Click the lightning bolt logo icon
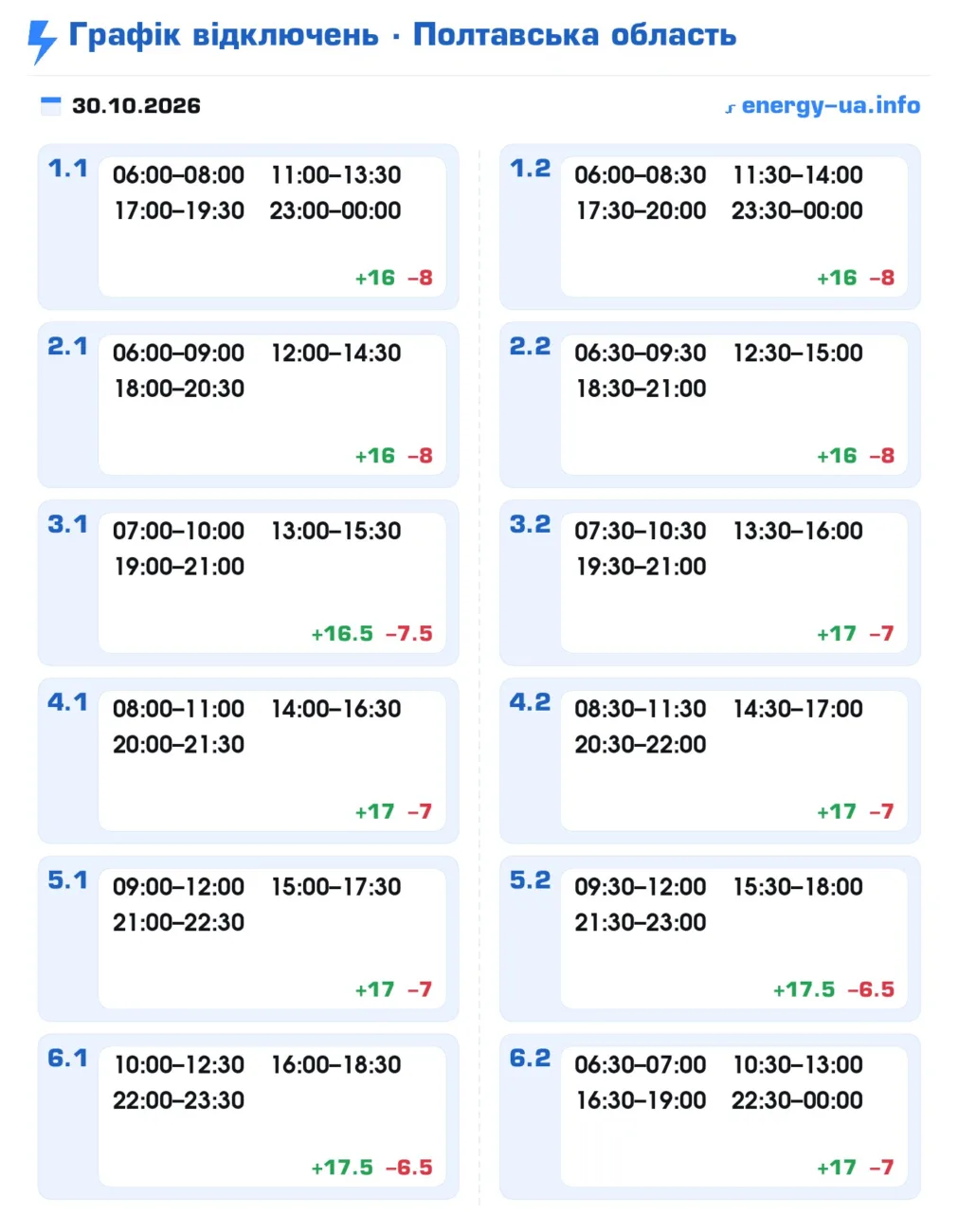The width and height of the screenshot is (958, 1232). pos(43,43)
